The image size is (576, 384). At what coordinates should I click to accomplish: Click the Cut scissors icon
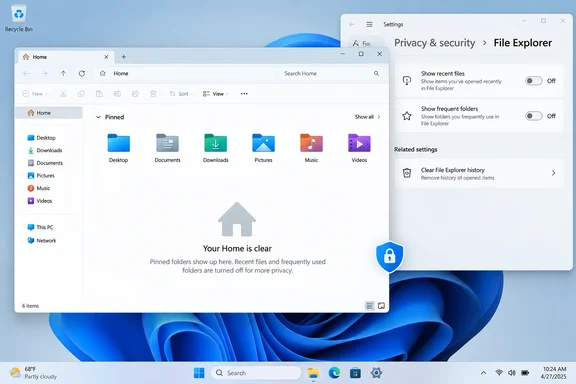coord(63,94)
